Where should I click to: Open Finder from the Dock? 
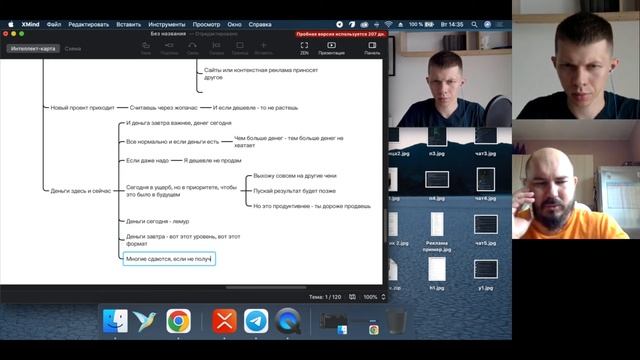tap(115, 321)
